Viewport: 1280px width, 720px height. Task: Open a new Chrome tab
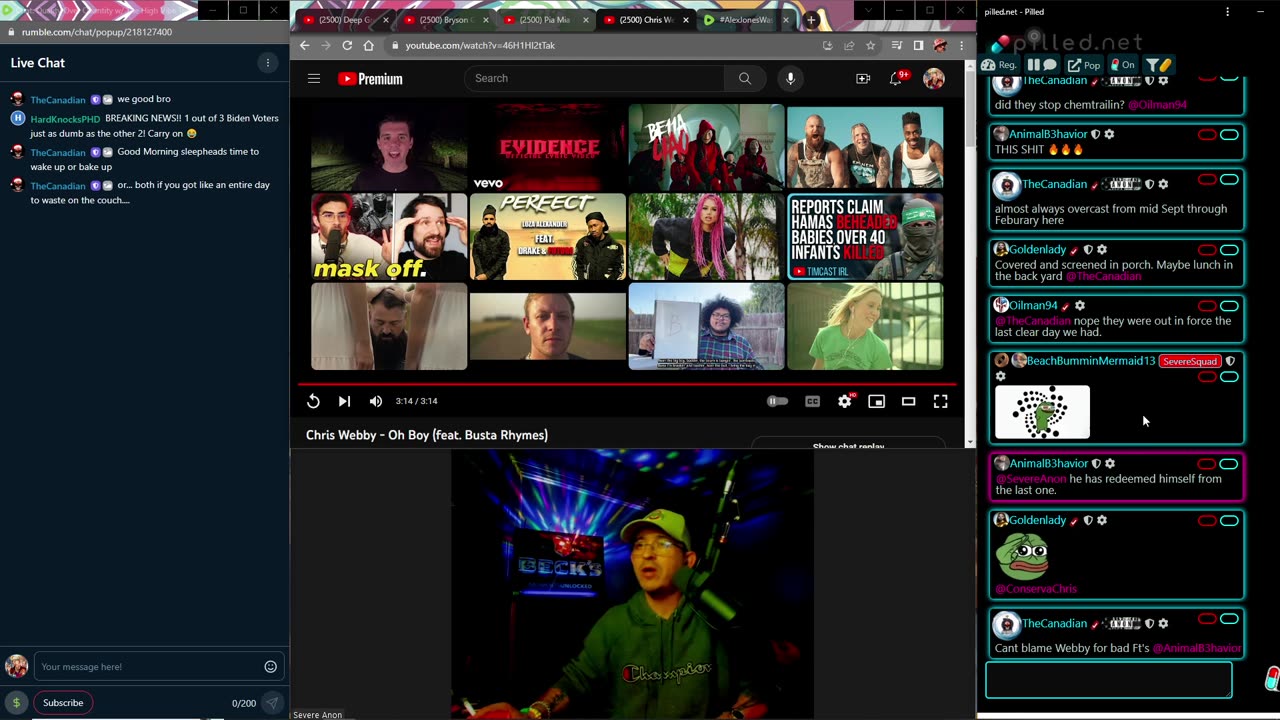point(811,20)
